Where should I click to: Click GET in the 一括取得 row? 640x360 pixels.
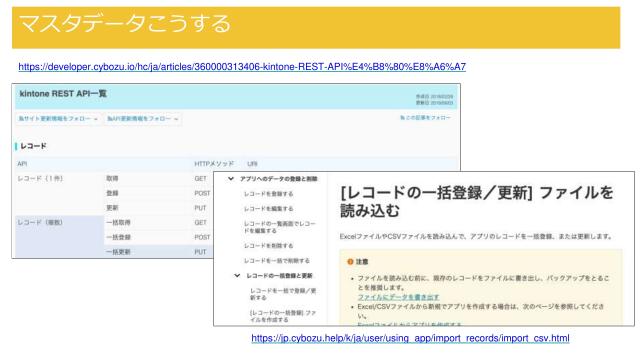[x=200, y=222]
